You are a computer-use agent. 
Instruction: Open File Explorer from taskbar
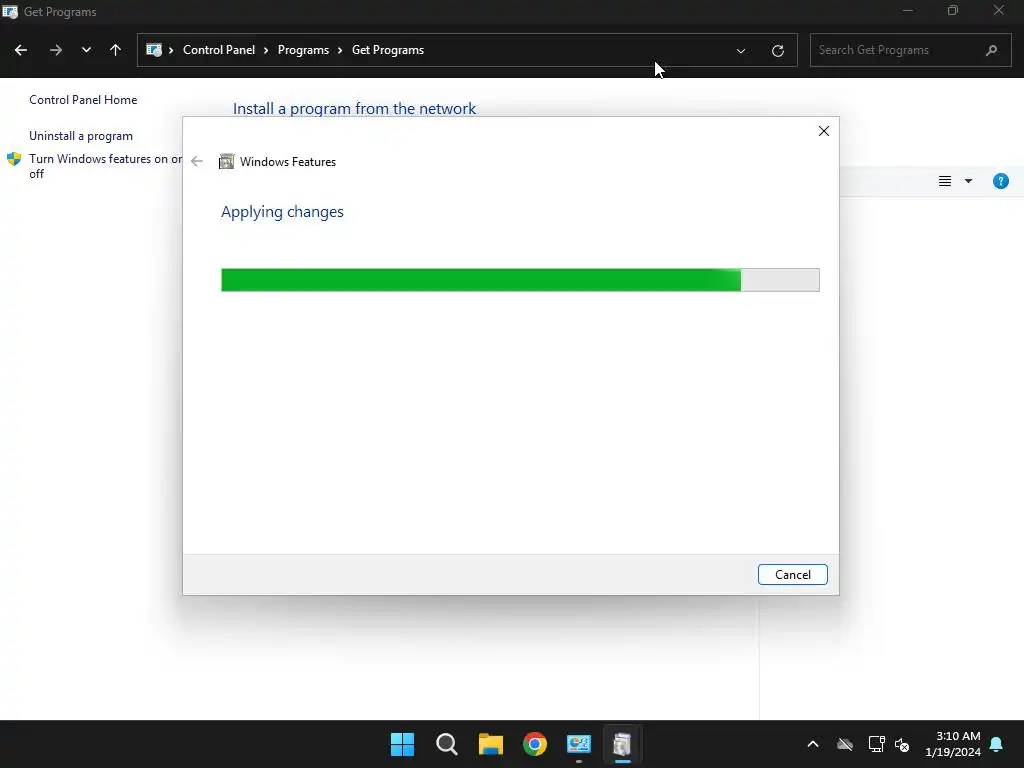point(490,744)
